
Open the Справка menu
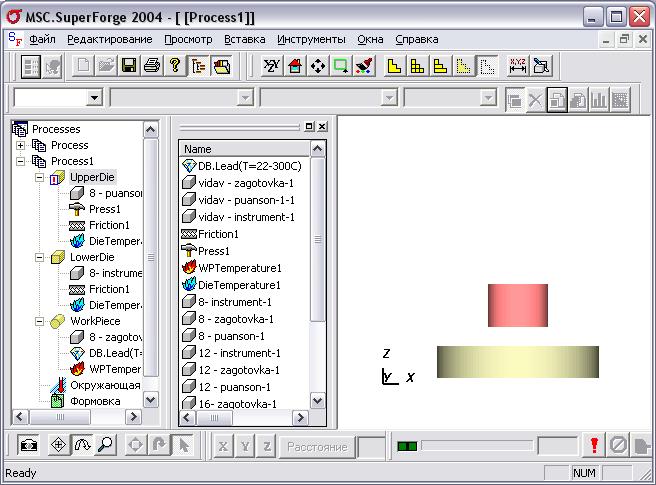(417, 39)
